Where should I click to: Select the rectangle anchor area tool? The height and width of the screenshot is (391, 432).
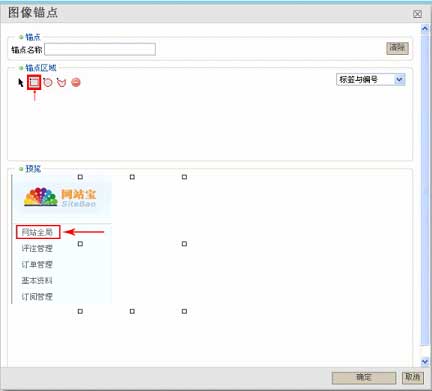(34, 82)
